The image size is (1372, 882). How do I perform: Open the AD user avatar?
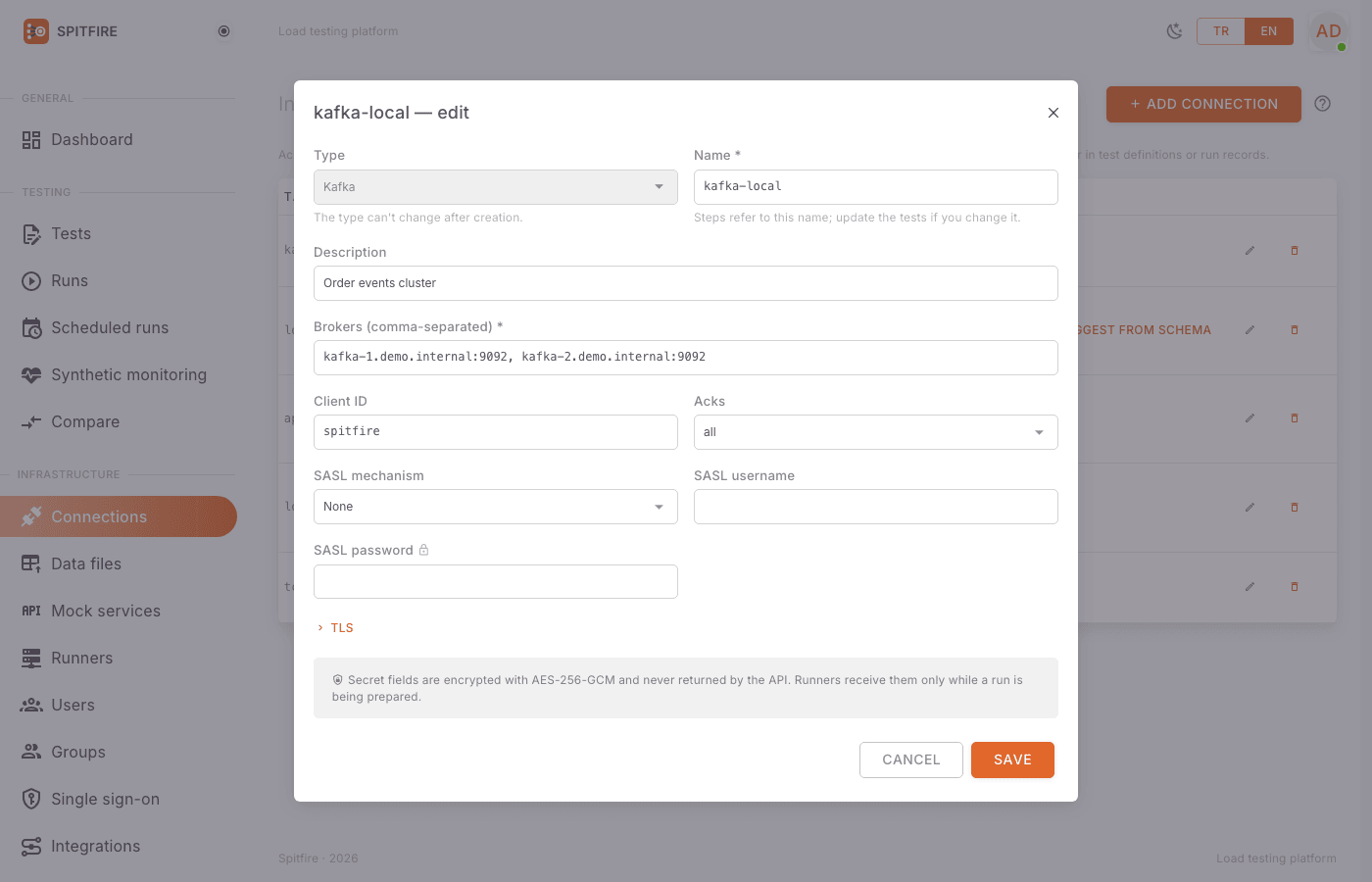1328,31
